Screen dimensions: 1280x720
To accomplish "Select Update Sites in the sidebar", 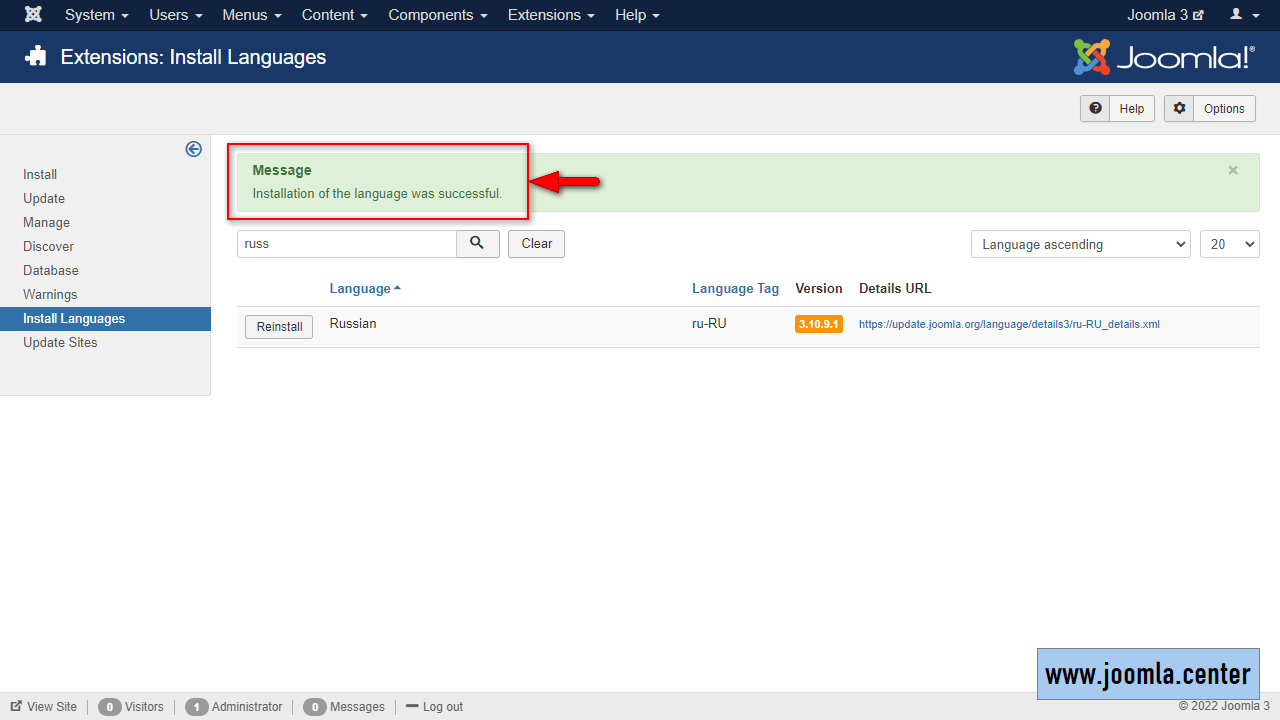I will tap(60, 343).
